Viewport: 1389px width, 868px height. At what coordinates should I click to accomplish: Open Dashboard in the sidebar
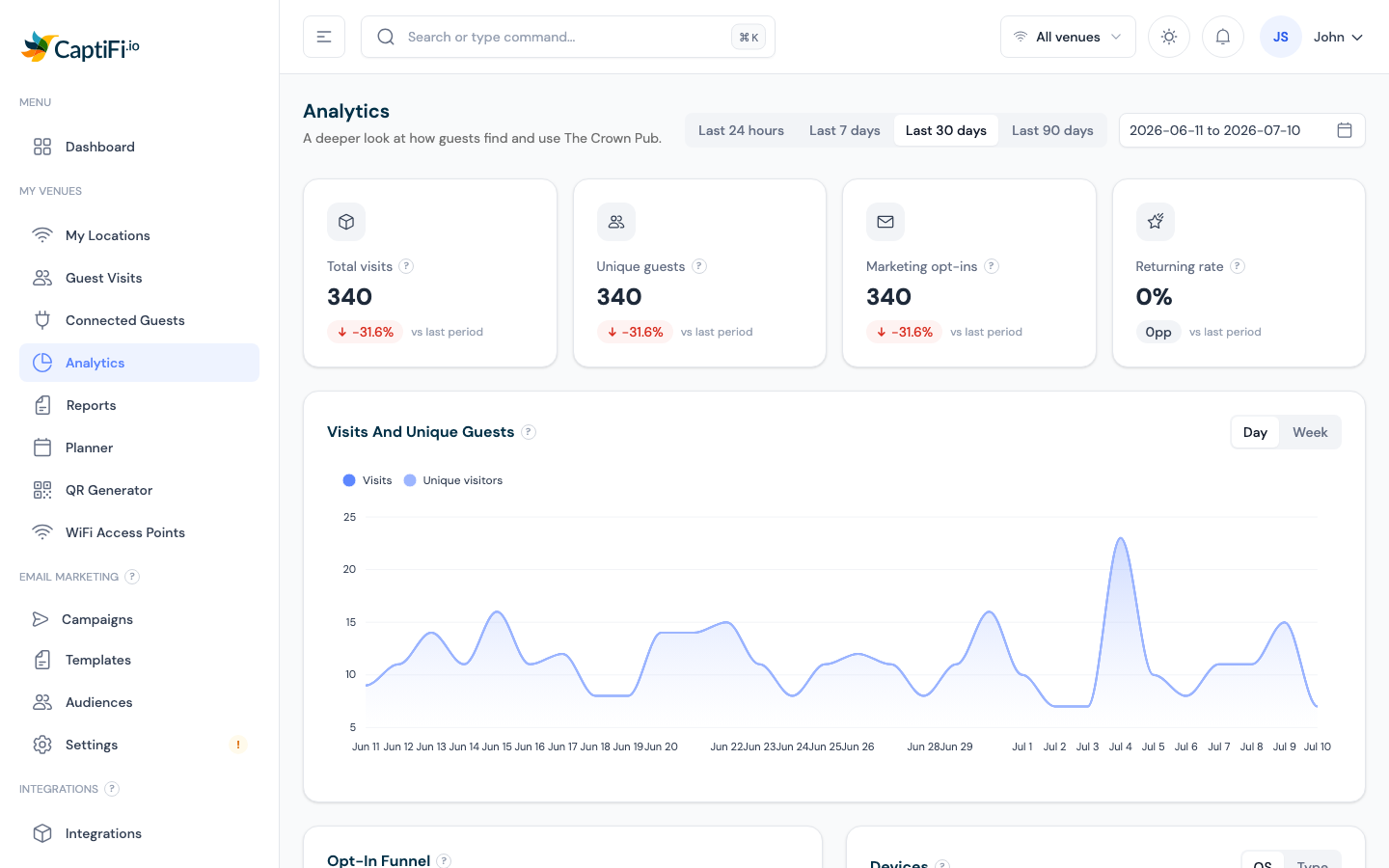139,147
